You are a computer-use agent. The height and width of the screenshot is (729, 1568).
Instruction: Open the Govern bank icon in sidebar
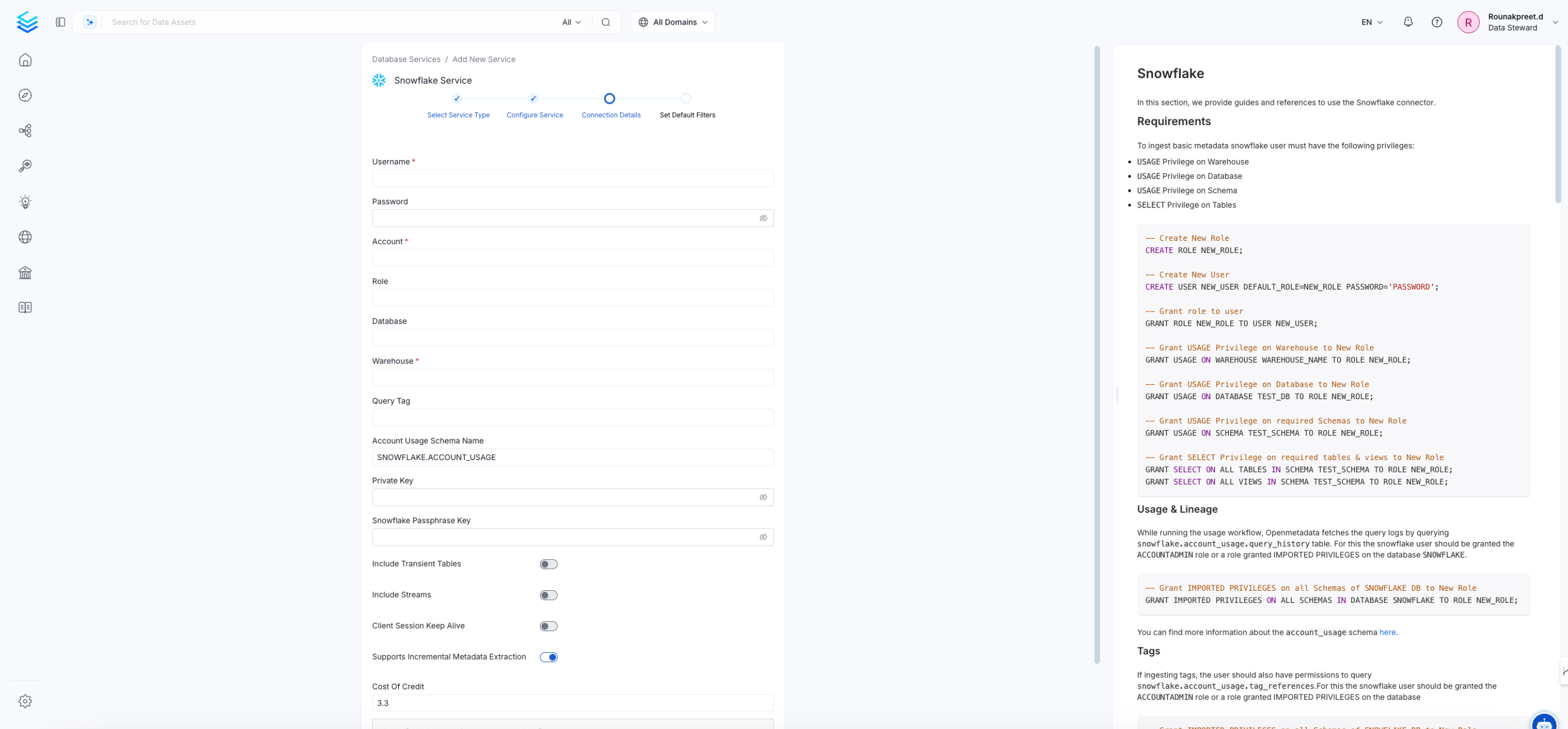pos(25,272)
